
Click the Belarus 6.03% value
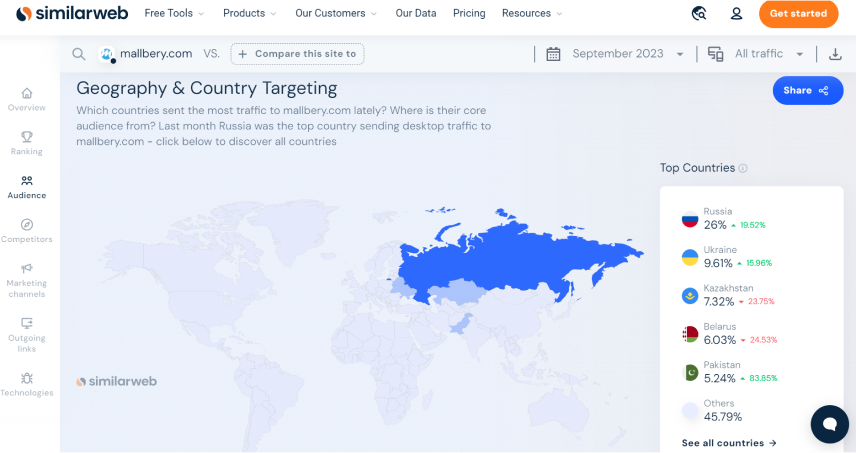tap(720, 340)
